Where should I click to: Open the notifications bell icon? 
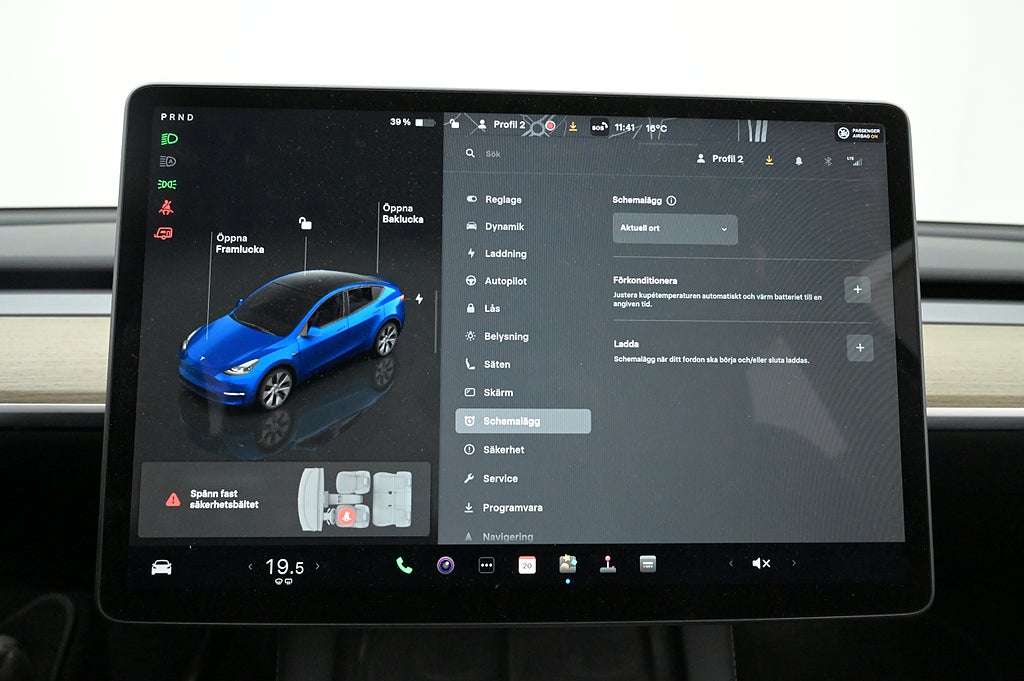[798, 160]
